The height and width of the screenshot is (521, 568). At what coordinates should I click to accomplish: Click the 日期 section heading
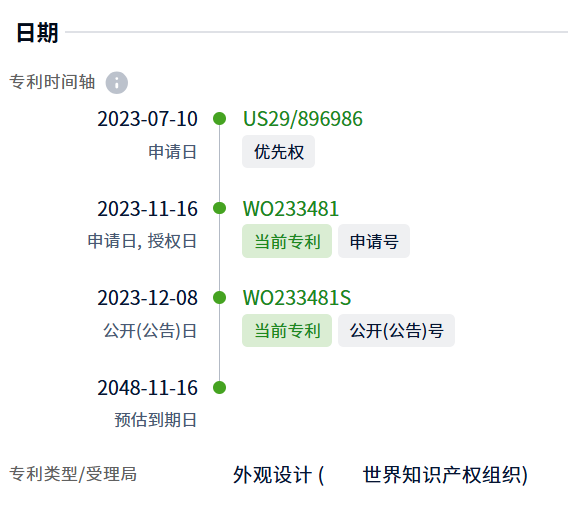pos(37,33)
